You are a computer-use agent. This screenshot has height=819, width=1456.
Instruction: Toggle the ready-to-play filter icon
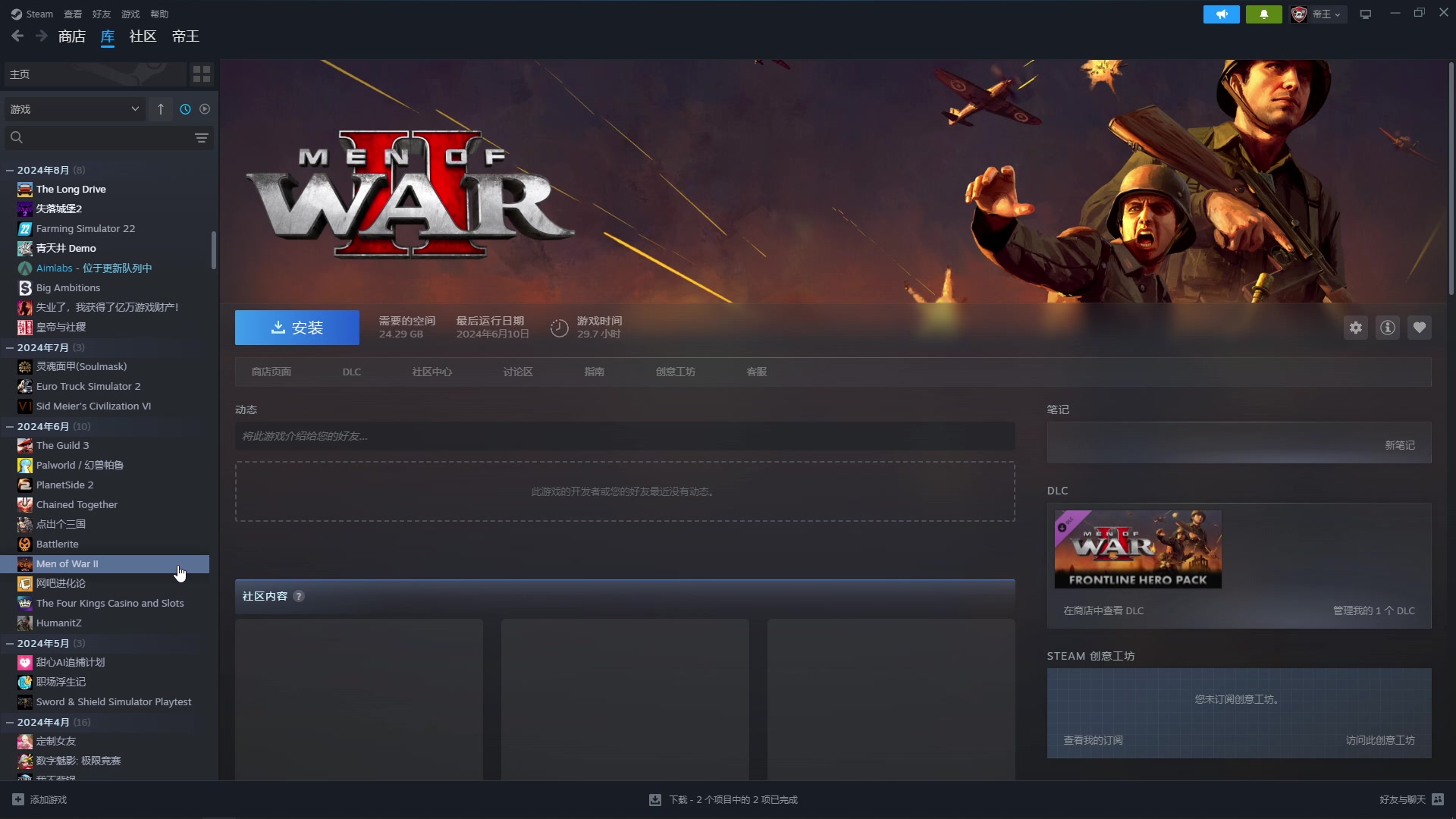coord(205,109)
